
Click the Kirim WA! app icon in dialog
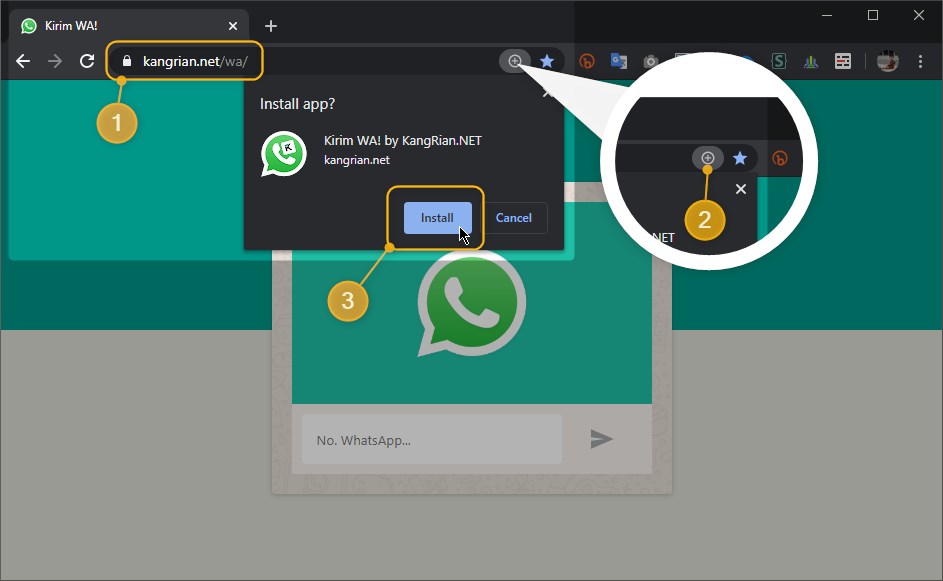pyautogui.click(x=284, y=153)
